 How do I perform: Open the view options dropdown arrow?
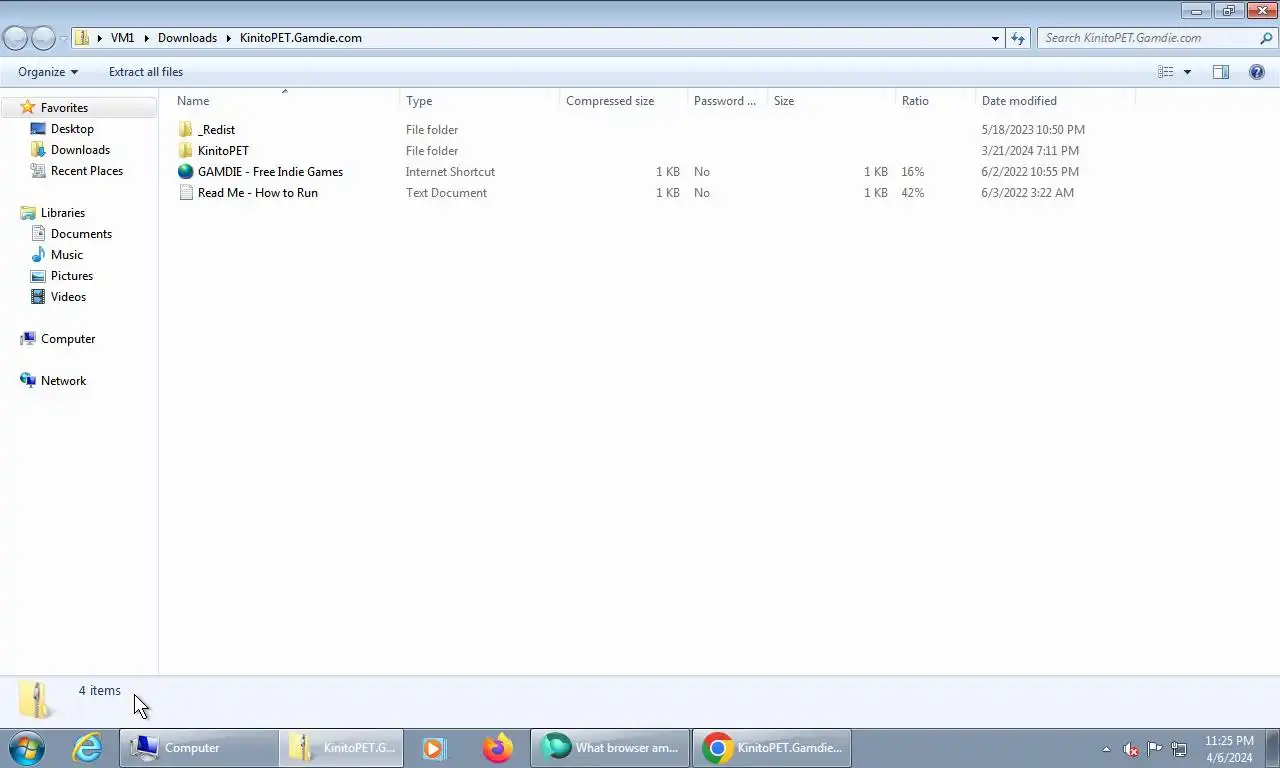click(1187, 72)
